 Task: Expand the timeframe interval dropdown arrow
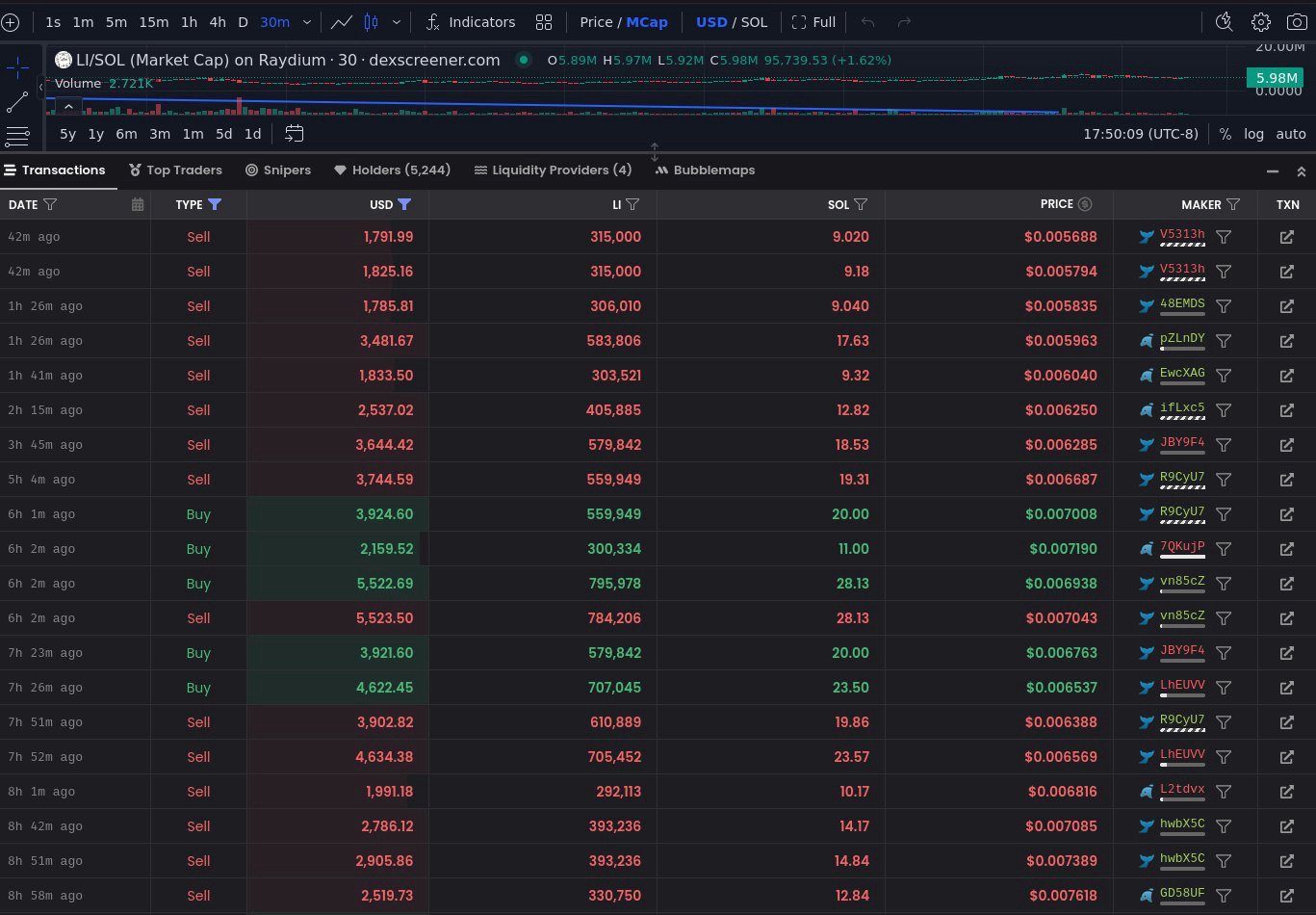pyautogui.click(x=307, y=22)
